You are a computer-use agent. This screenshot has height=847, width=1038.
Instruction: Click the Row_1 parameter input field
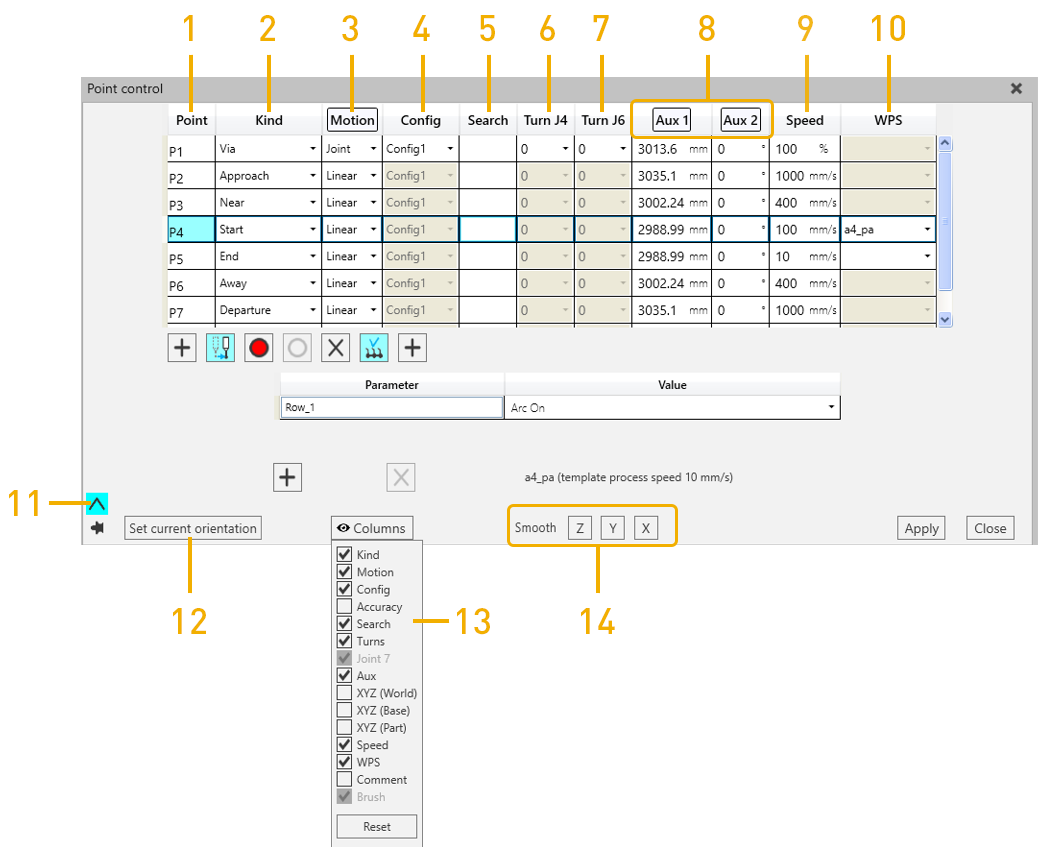392,408
